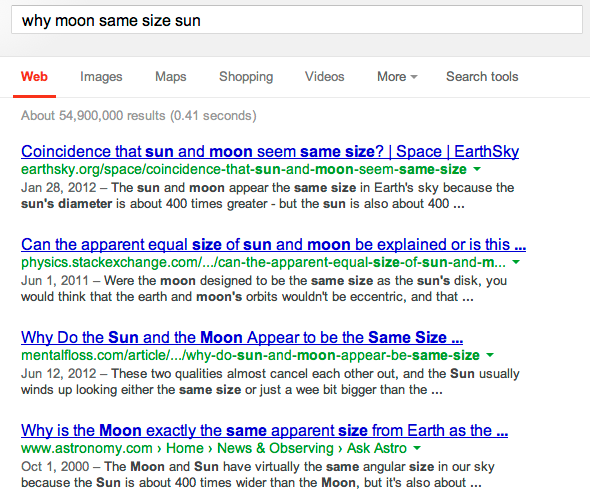
Task: Expand the green arrow beside earthsky.org URL
Action: (x=477, y=169)
